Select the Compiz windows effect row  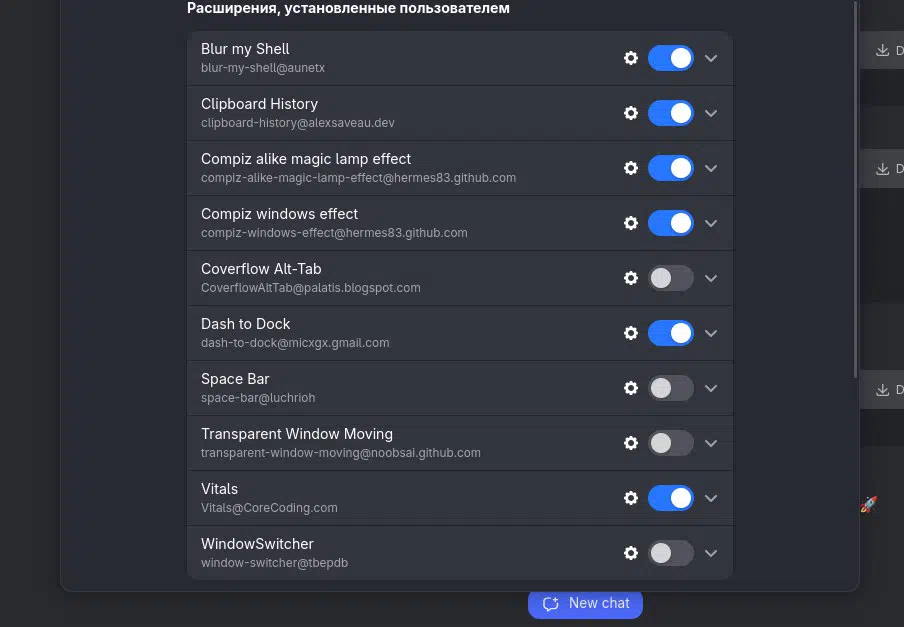(400, 223)
